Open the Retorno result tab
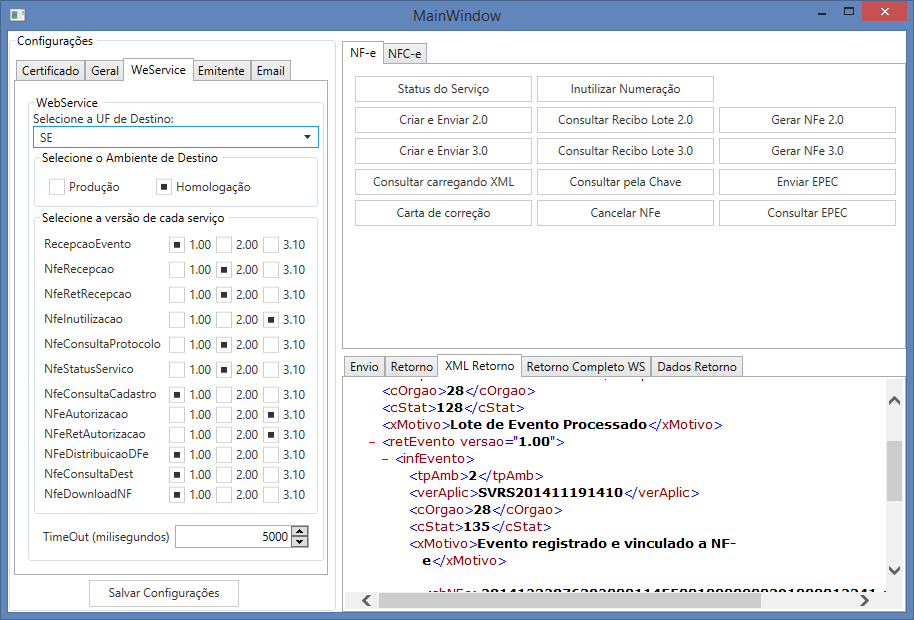 412,367
